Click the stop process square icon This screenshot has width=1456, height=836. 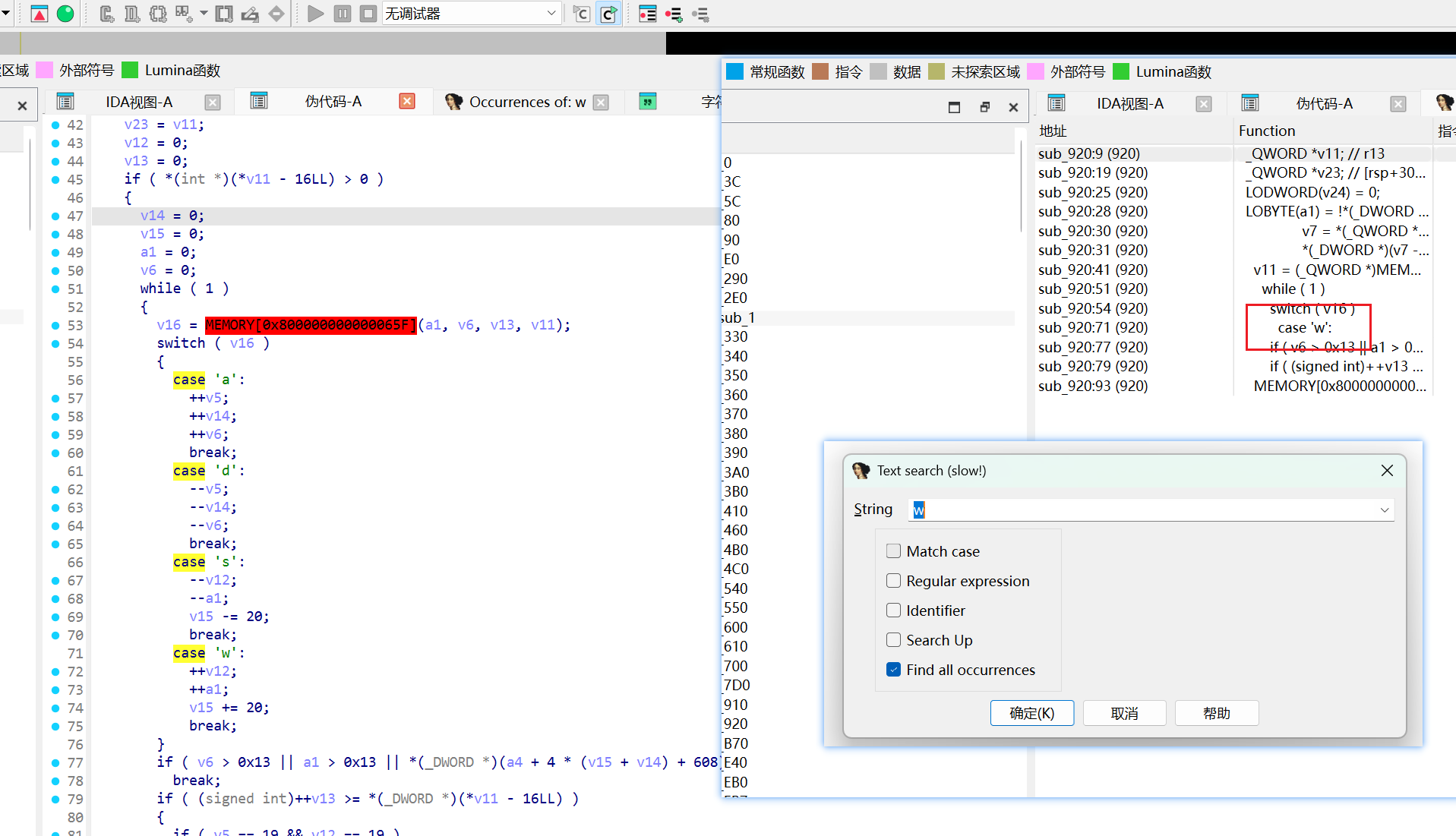pos(368,14)
